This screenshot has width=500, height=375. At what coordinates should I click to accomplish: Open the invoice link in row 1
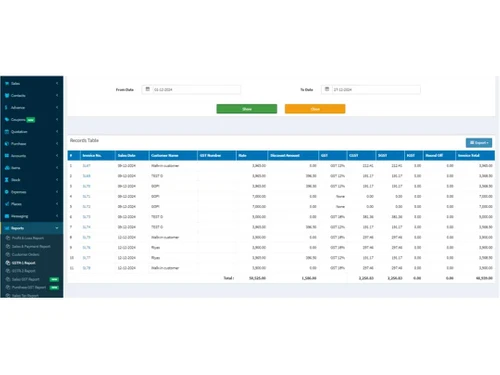tap(86, 166)
